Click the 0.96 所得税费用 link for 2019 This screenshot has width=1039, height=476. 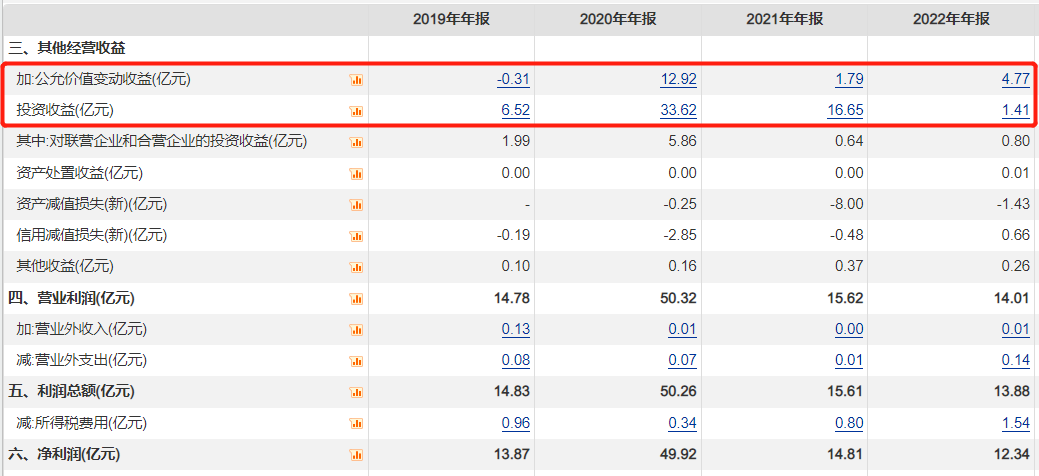pyautogui.click(x=516, y=423)
